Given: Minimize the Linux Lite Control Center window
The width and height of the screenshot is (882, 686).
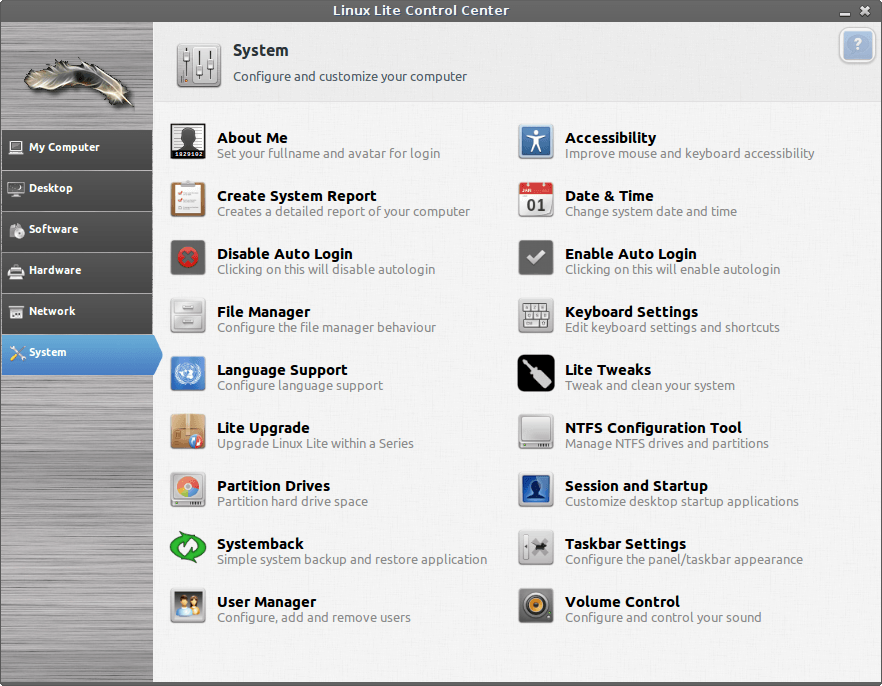Looking at the screenshot, I should [x=844, y=12].
